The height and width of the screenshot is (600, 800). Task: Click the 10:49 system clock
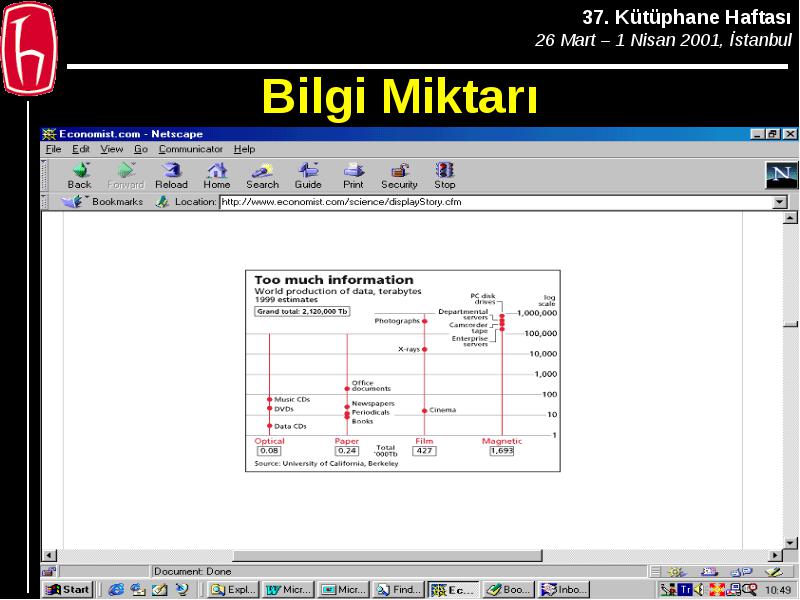click(x=777, y=590)
